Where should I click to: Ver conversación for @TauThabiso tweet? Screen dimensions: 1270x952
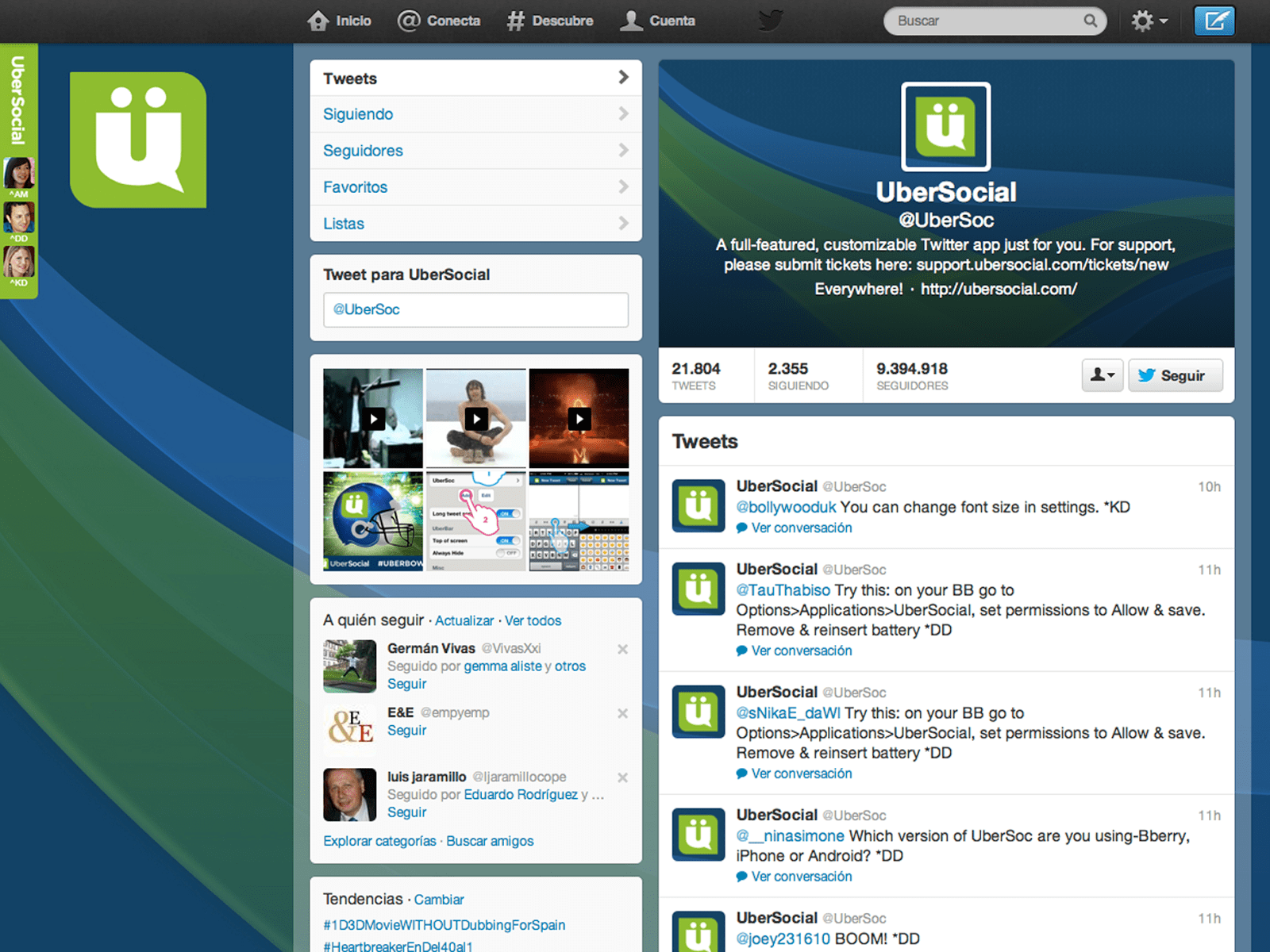(x=795, y=651)
